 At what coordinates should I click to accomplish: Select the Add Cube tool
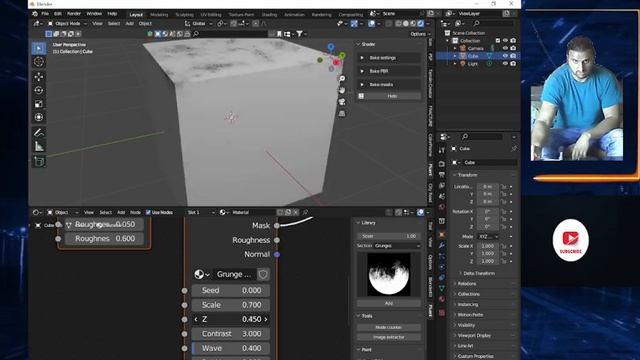(39, 161)
